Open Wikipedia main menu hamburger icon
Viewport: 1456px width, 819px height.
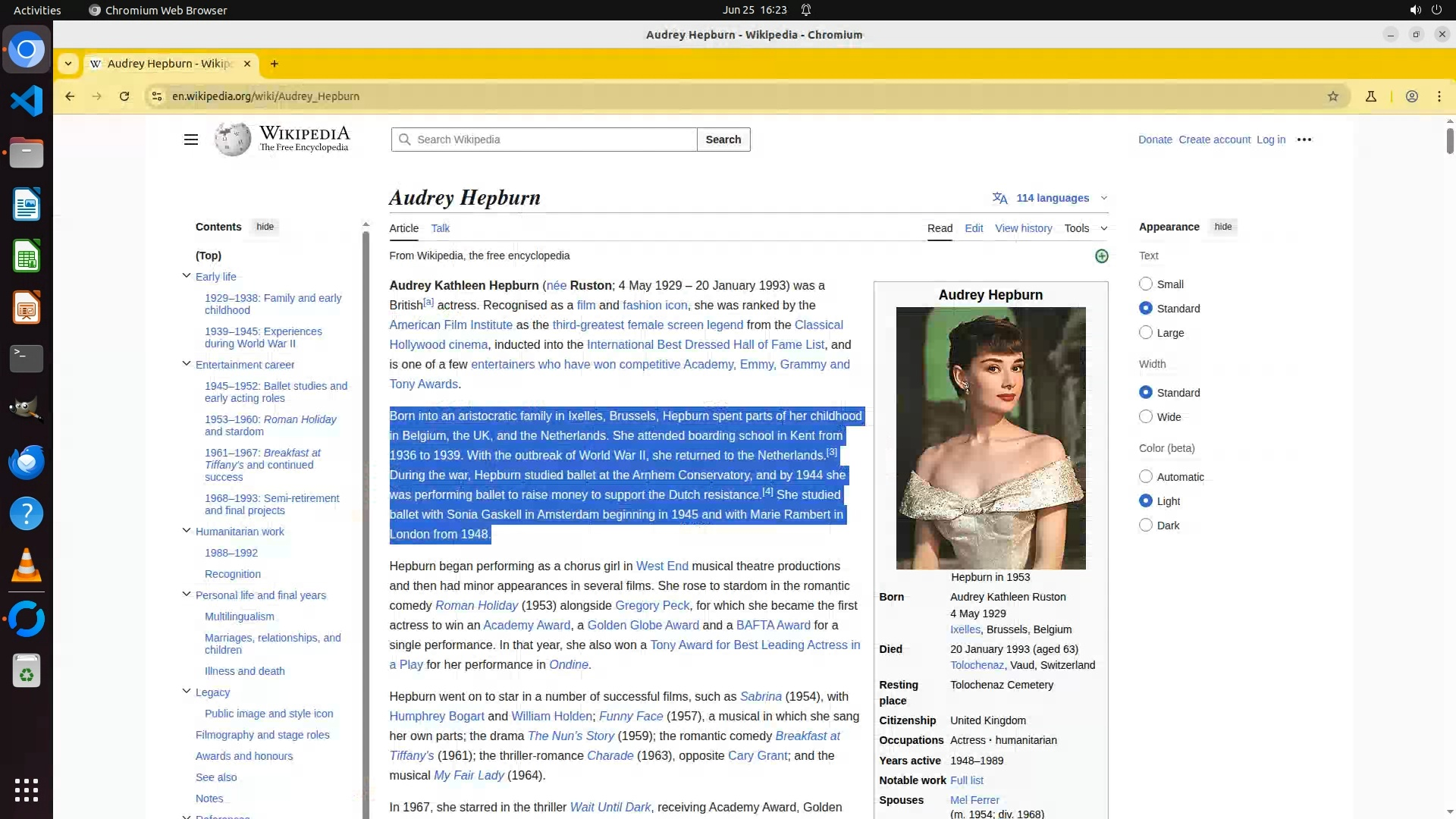pyautogui.click(x=191, y=140)
